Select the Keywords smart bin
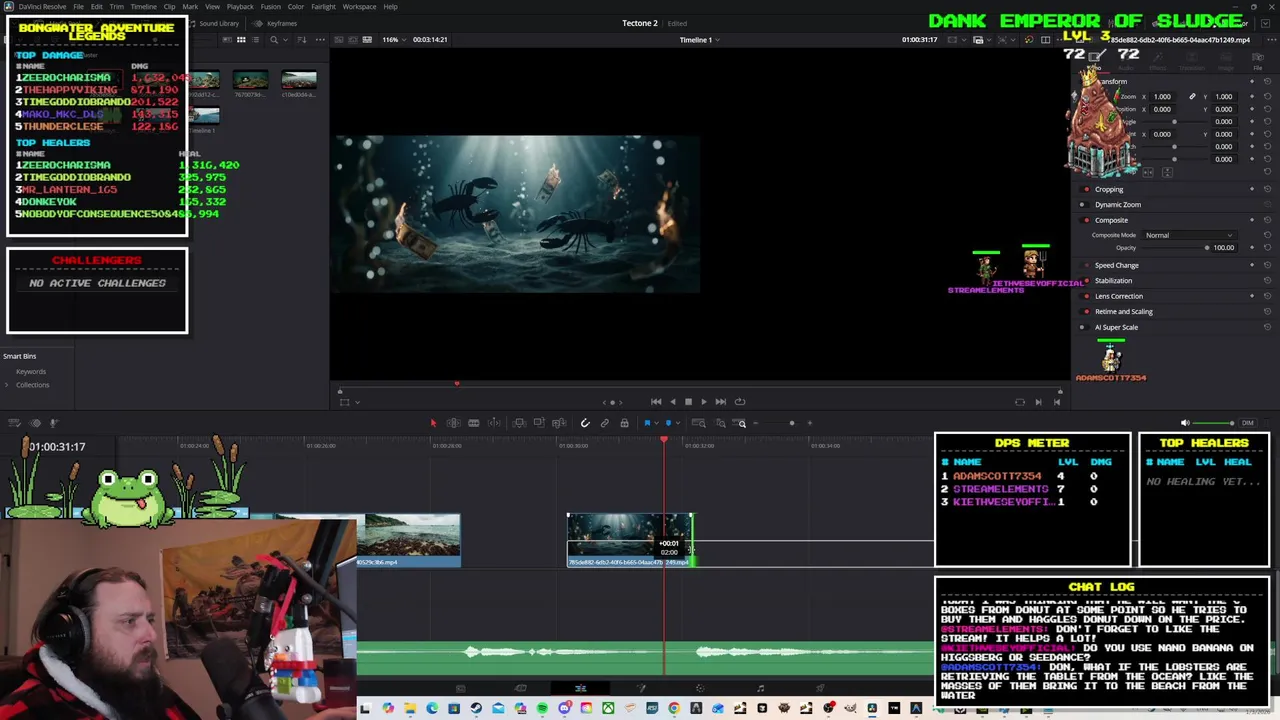 click(31, 372)
